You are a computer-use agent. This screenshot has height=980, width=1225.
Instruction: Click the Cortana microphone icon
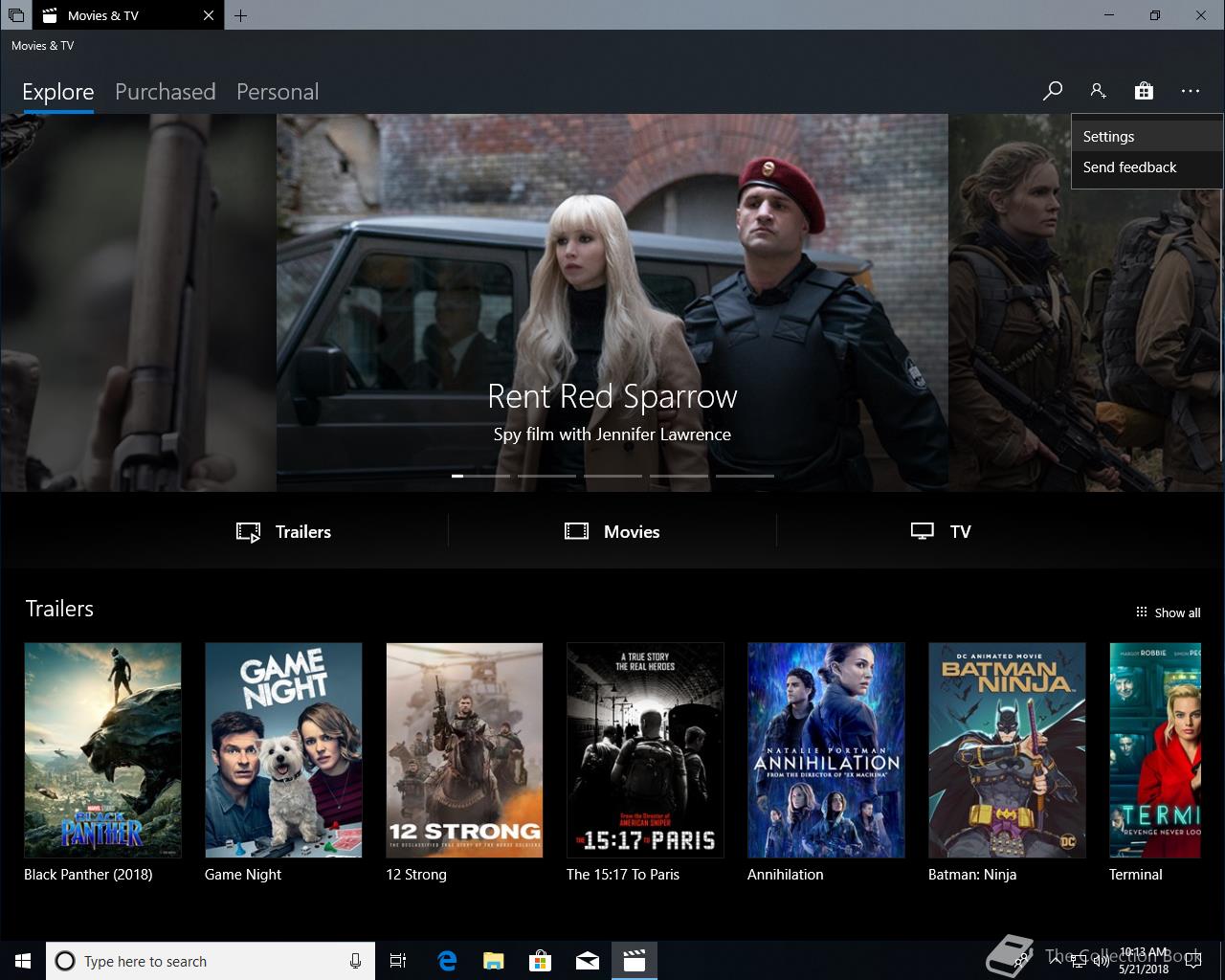click(x=355, y=961)
